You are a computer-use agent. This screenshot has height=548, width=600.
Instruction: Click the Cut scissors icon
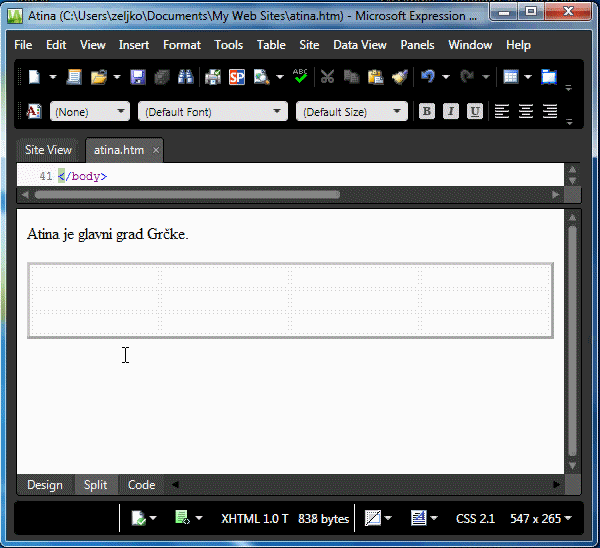click(x=327, y=77)
